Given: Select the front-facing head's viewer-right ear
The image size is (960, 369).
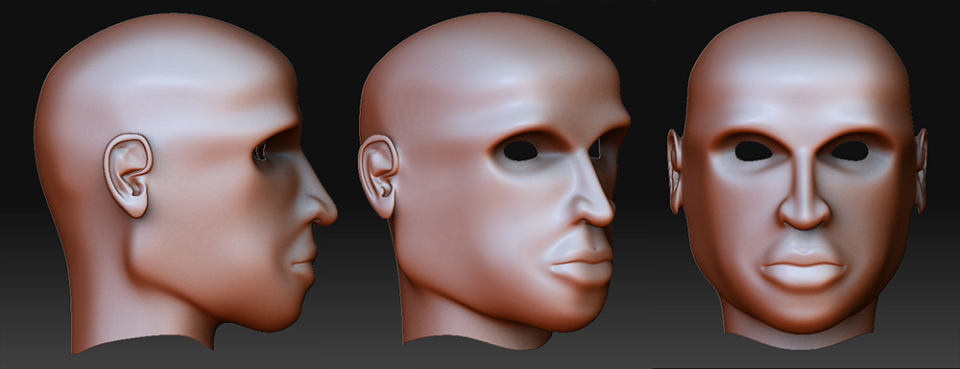Looking at the screenshot, I should coord(920,171).
